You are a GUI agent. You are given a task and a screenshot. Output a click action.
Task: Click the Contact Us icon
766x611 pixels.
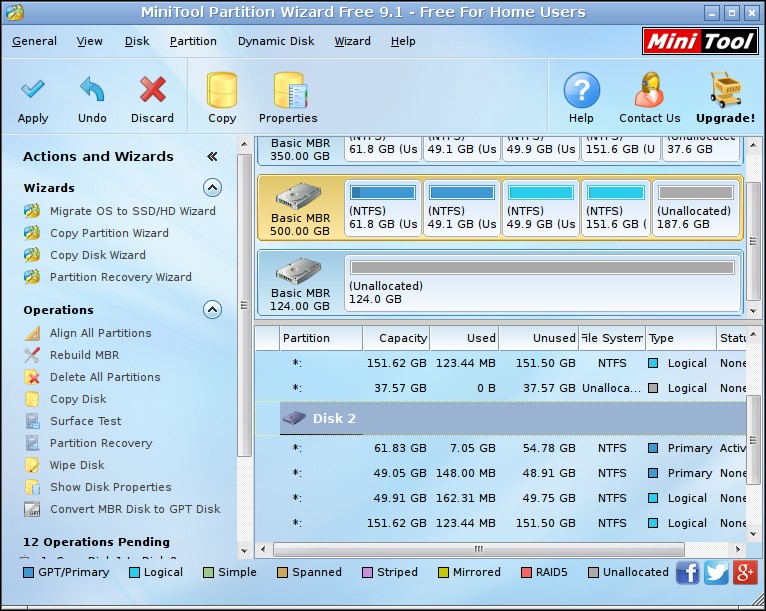point(649,90)
